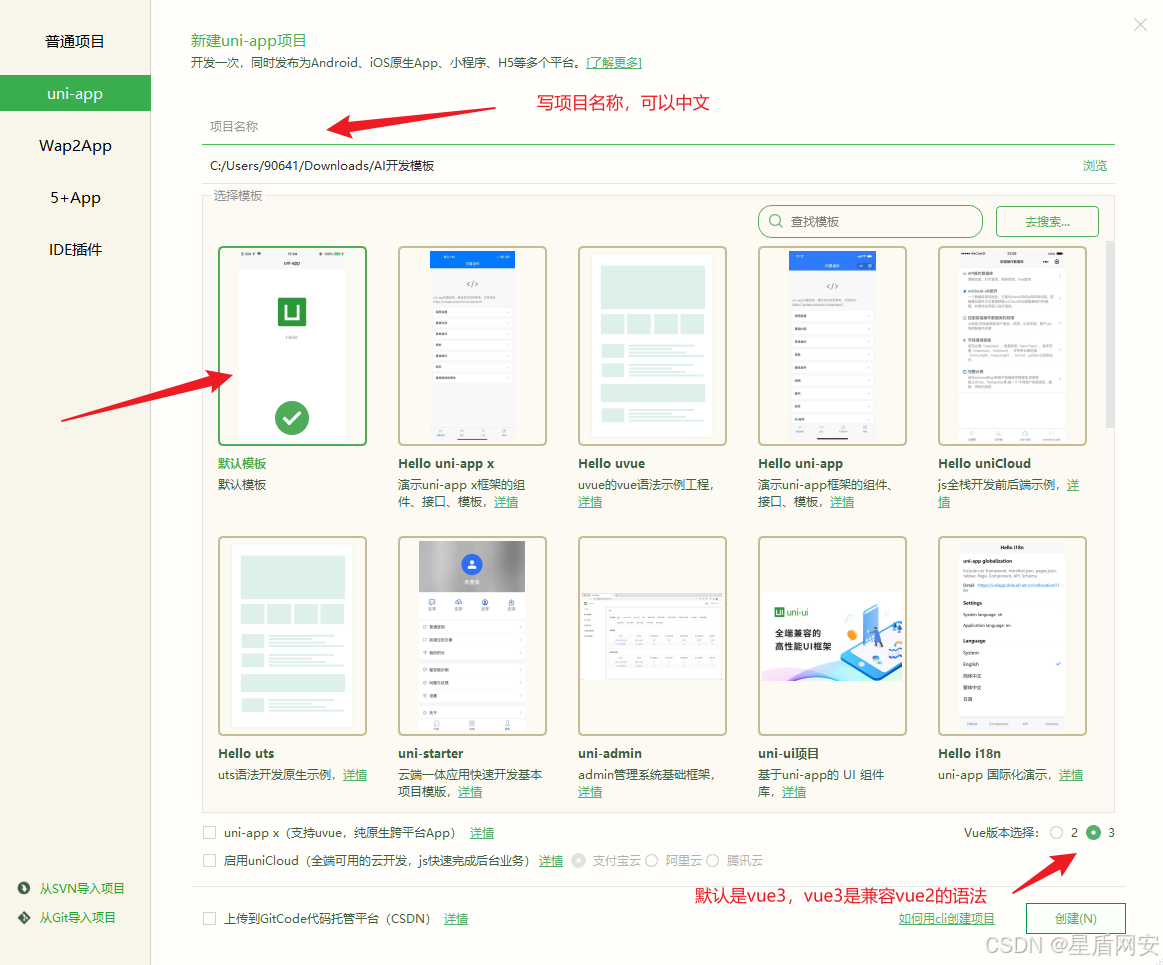Open 详情 link for uni-admin

(590, 792)
